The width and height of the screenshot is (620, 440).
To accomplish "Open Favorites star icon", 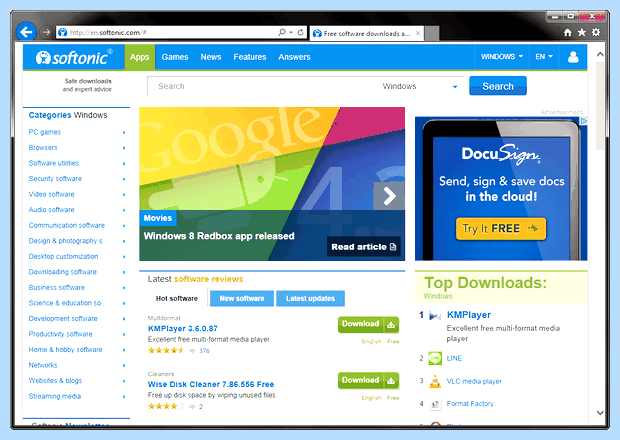I will pyautogui.click(x=582, y=32).
